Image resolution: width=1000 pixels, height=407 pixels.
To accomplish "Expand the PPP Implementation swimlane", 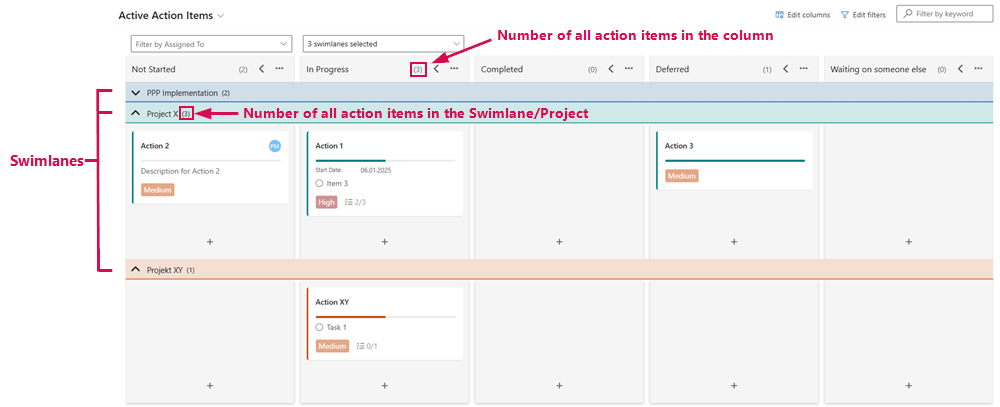I will (x=136, y=93).
